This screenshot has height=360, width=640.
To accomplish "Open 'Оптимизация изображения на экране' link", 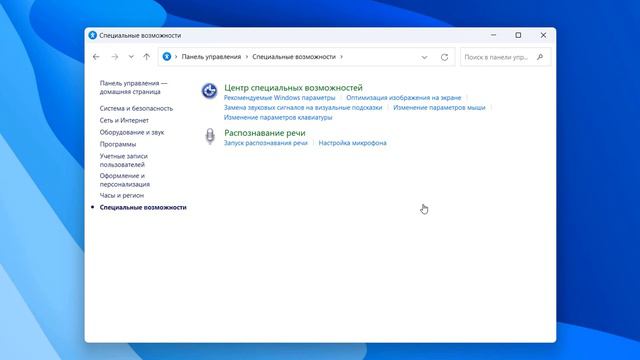I will coord(404,98).
